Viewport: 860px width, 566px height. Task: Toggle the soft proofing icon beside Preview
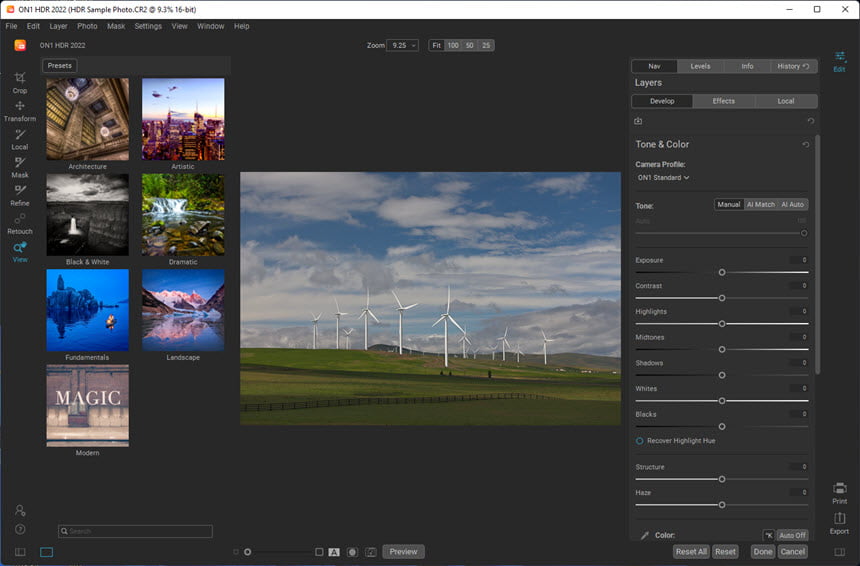tap(371, 552)
